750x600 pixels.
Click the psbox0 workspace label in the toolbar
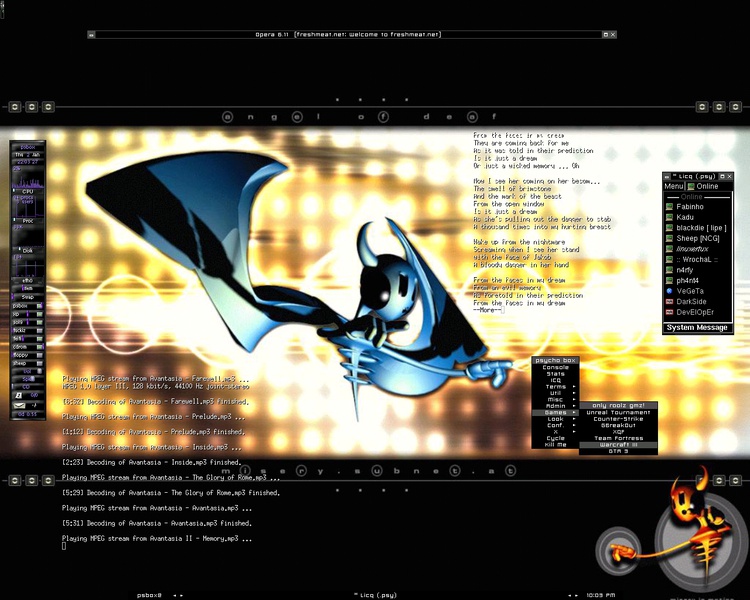coord(149,595)
